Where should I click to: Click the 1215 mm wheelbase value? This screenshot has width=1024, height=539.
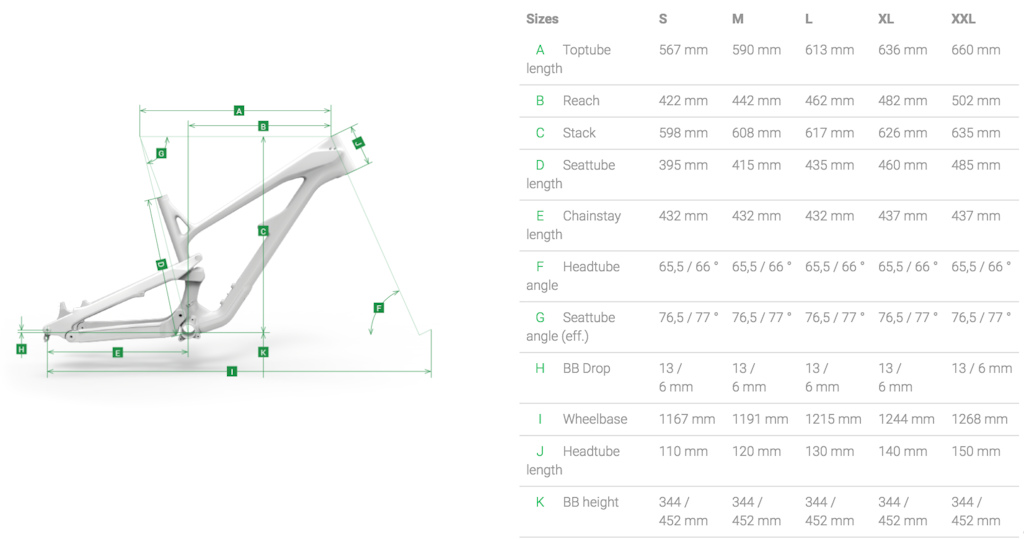(832, 419)
